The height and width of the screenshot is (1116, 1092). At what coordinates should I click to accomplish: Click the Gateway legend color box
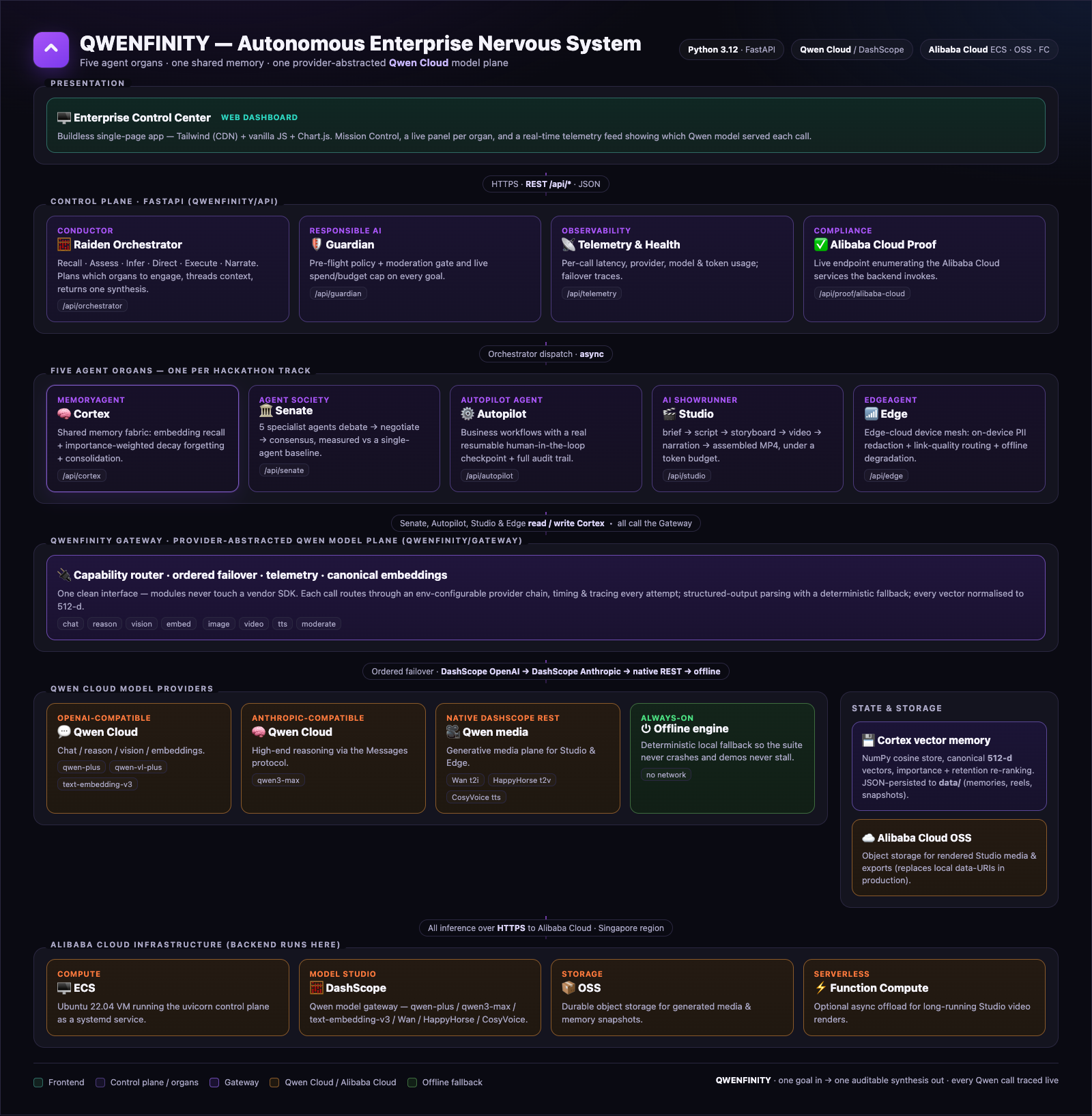(x=214, y=1083)
